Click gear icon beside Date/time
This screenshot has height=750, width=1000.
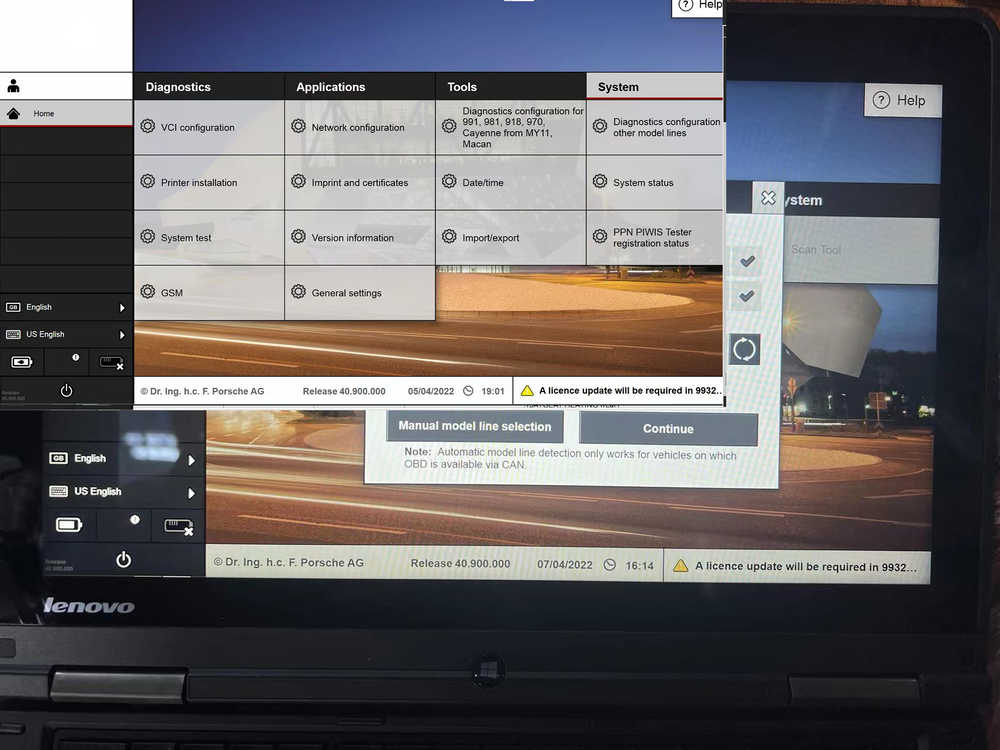[x=449, y=181]
